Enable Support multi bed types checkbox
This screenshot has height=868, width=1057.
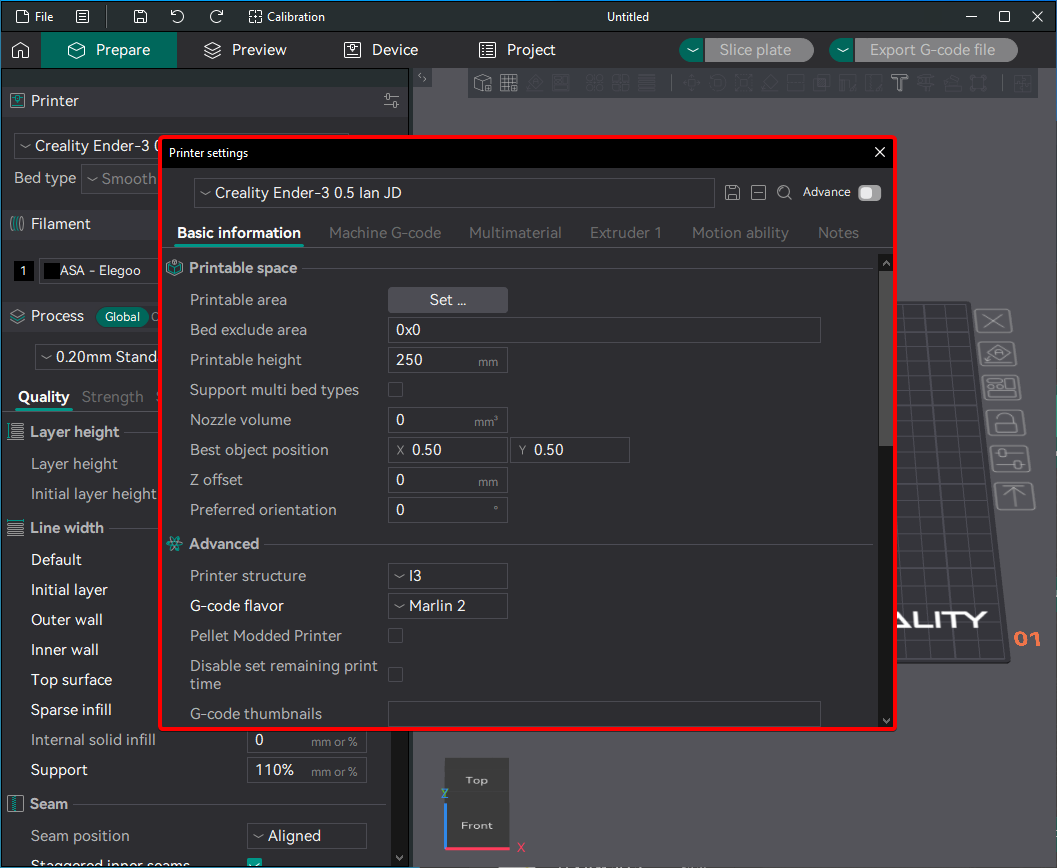396,390
